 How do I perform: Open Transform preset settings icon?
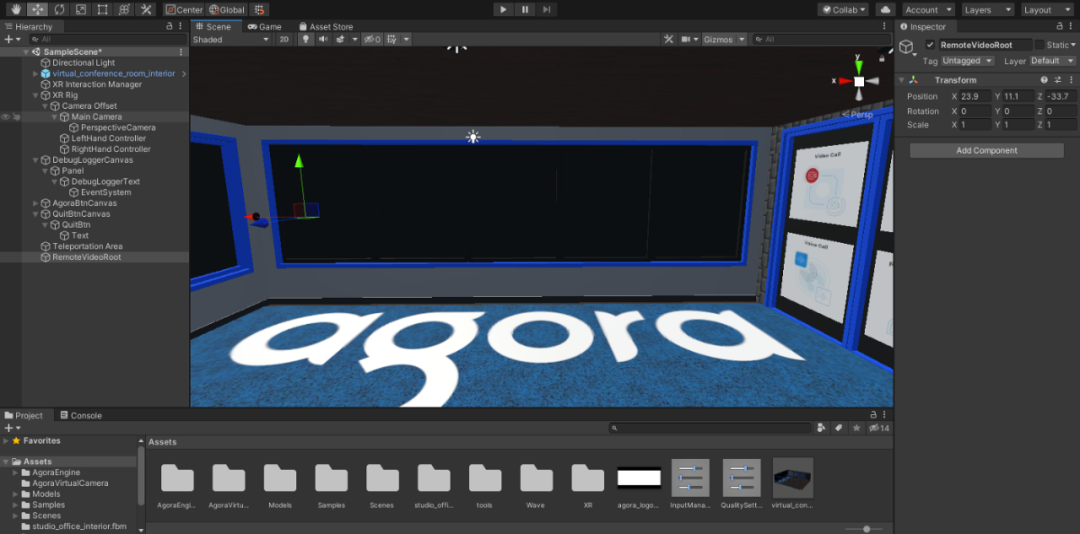pos(1057,80)
